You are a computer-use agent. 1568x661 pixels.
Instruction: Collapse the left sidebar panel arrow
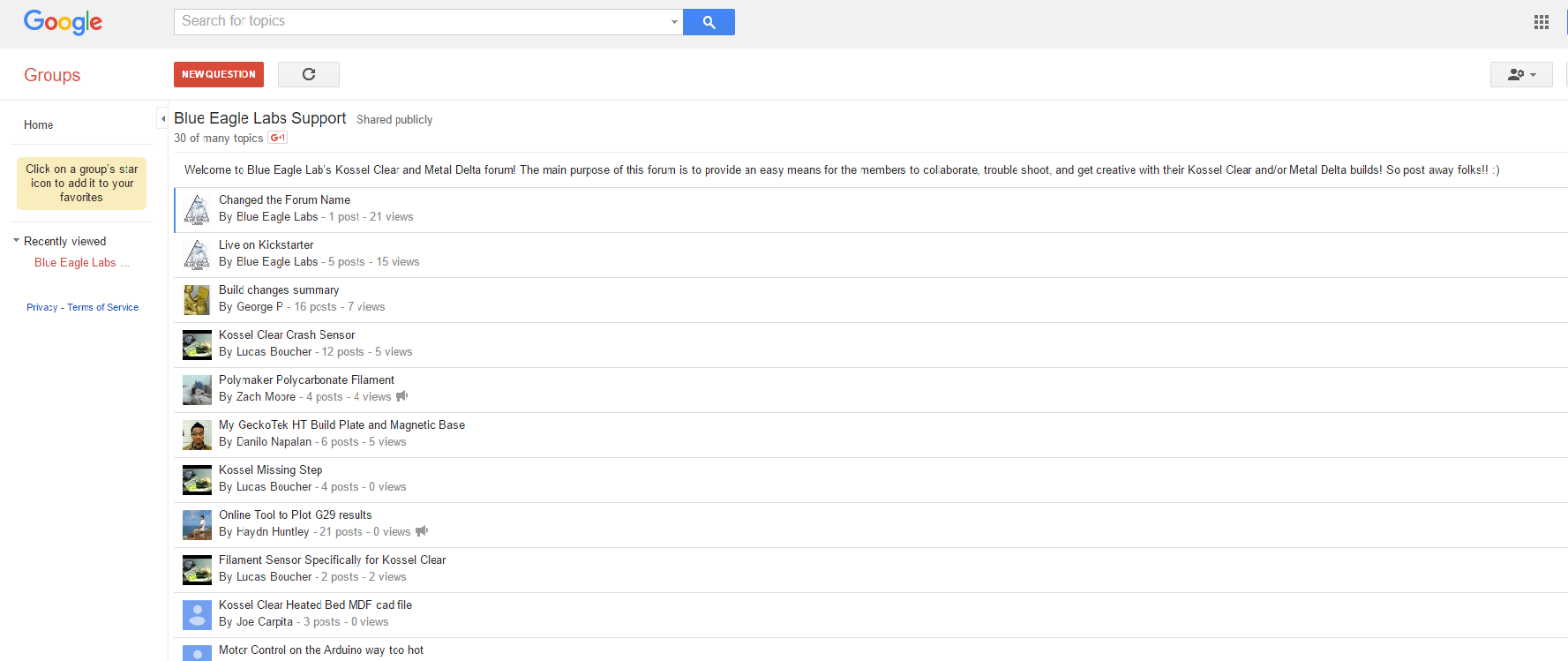tap(162, 118)
